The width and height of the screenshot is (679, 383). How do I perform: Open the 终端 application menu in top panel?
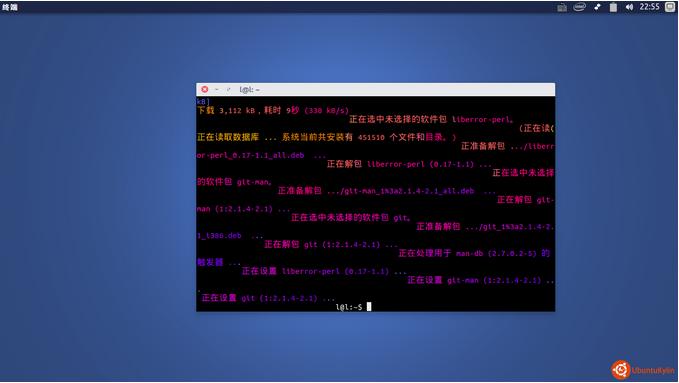[x=10, y=7]
